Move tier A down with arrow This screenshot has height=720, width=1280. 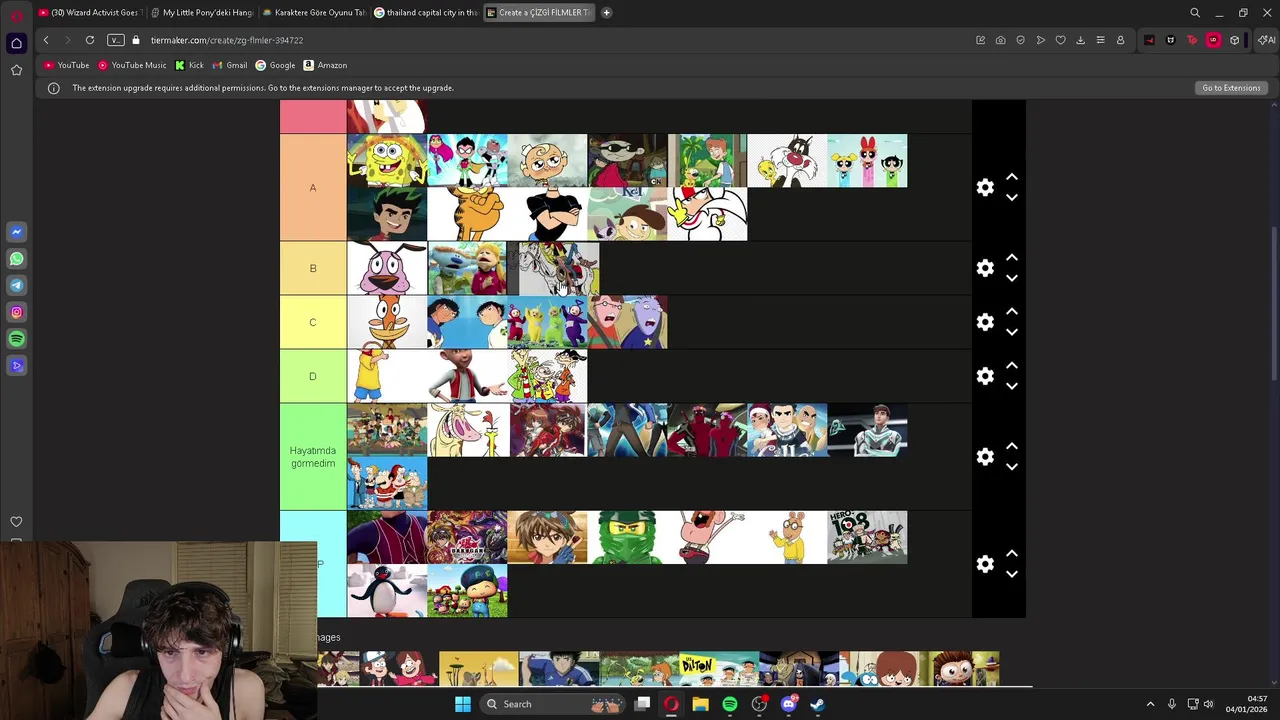click(x=1011, y=198)
